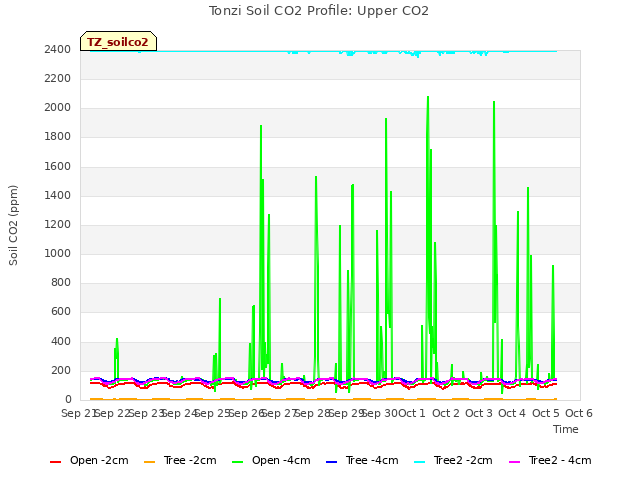
Task: Click the orange Tree -2cm legend swatch
Action: [x=149, y=461]
